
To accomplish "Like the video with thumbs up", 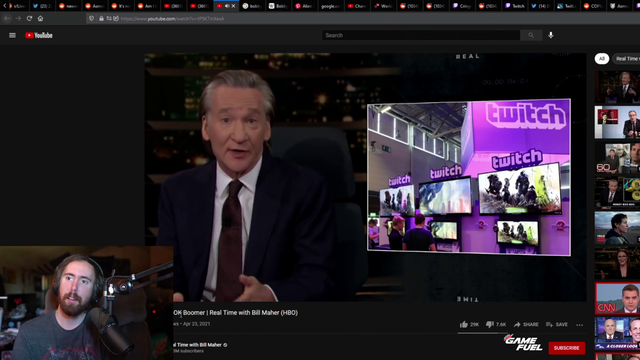I will [464, 324].
